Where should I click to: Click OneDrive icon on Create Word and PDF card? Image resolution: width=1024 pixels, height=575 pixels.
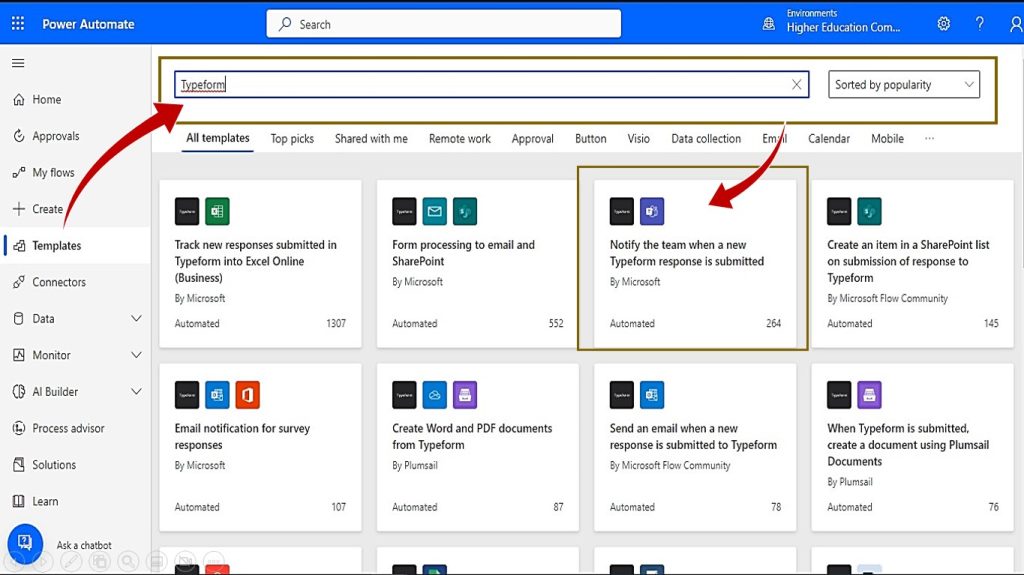point(434,395)
